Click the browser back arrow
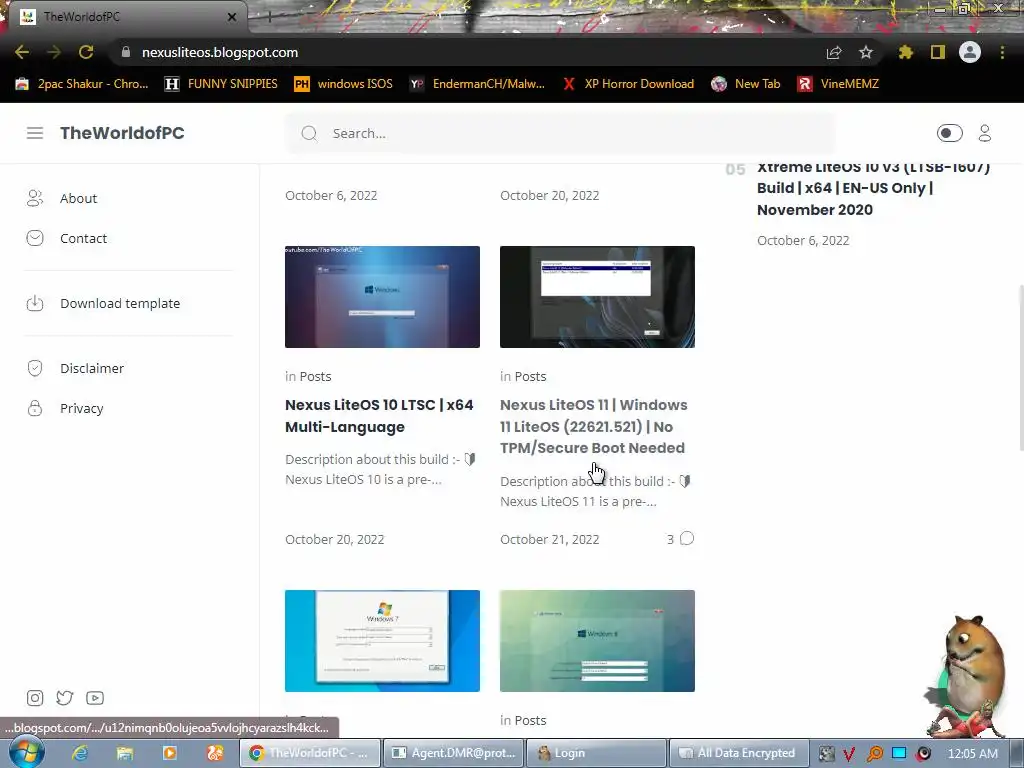The width and height of the screenshot is (1024, 768). coord(22,52)
